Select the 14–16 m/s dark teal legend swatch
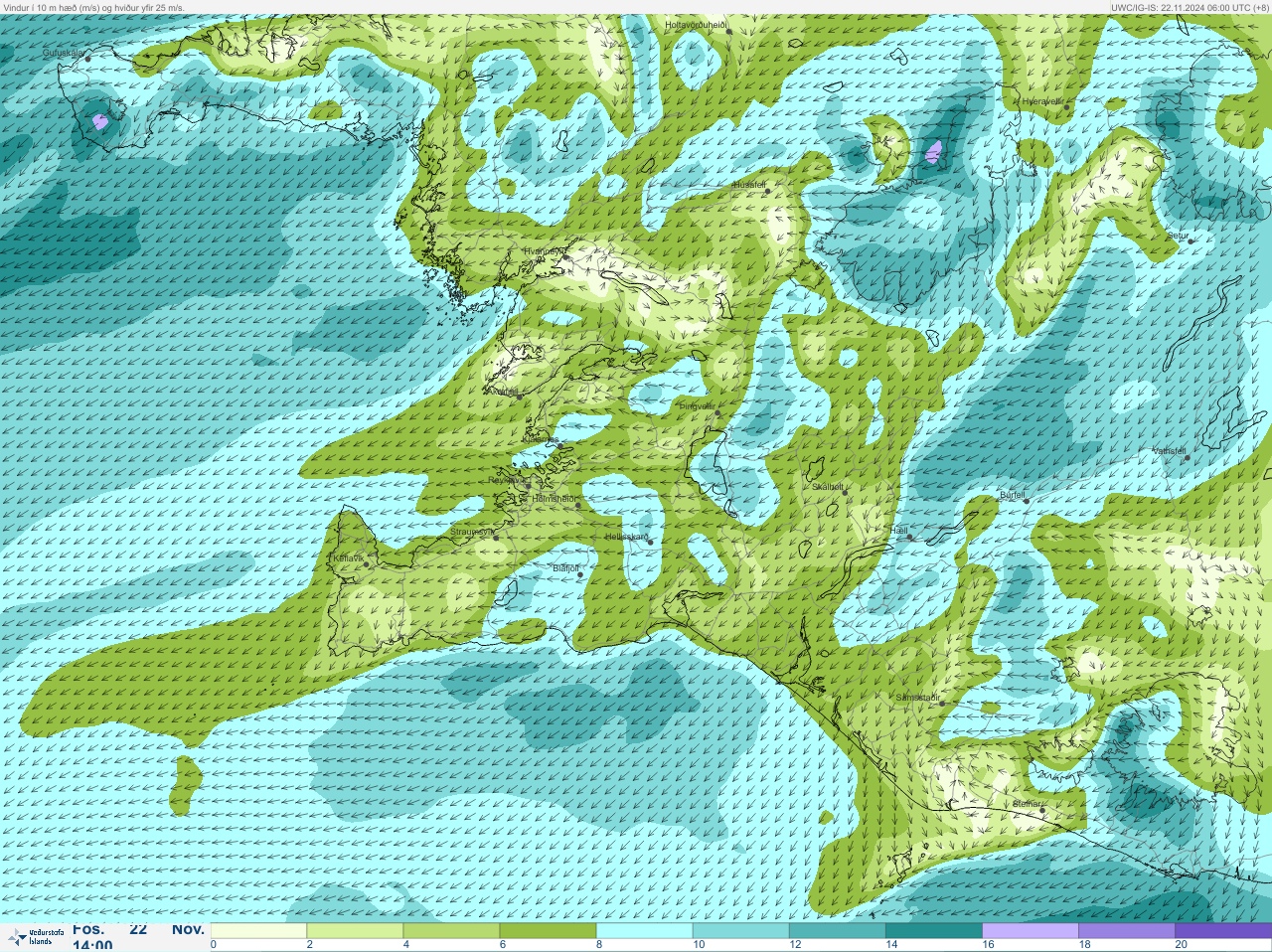 (933, 931)
